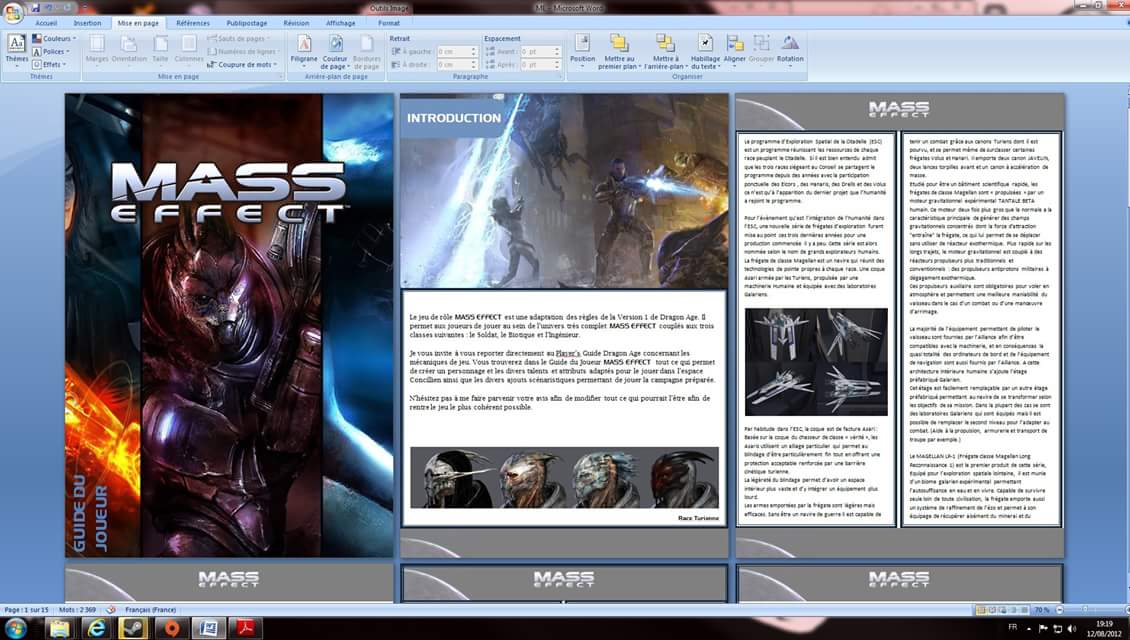Open the Office button menu
Image resolution: width=1130 pixels, height=640 pixels.
tap(13, 12)
